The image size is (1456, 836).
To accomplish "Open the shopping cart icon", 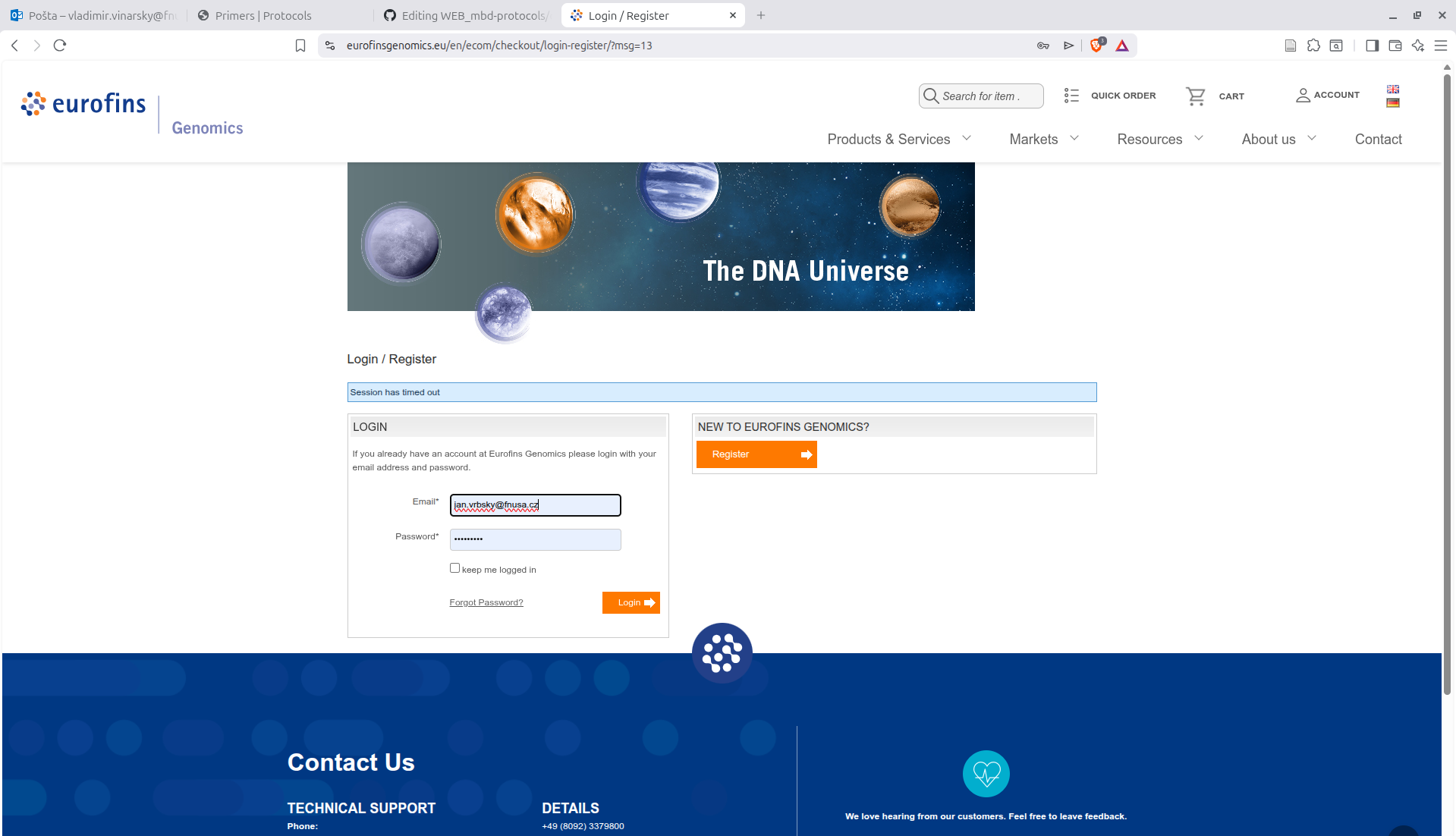I will coord(1196,96).
